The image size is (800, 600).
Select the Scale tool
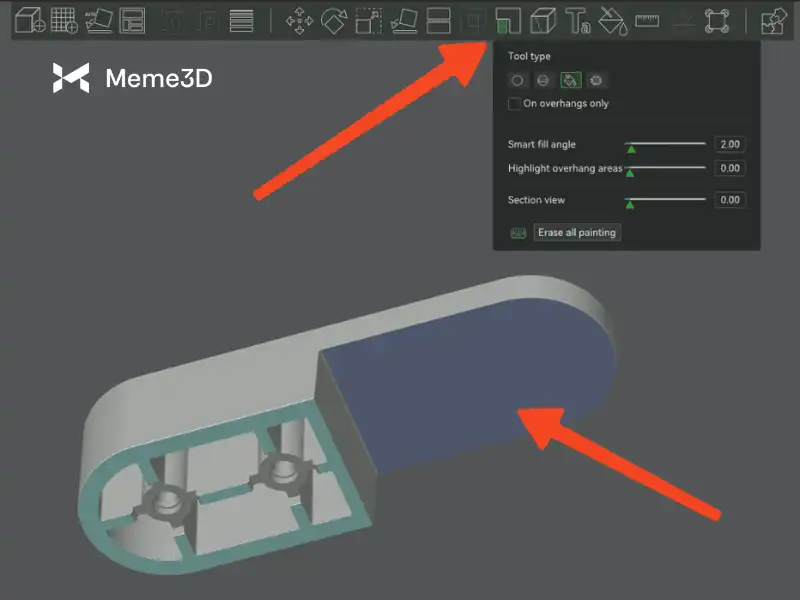(x=367, y=20)
